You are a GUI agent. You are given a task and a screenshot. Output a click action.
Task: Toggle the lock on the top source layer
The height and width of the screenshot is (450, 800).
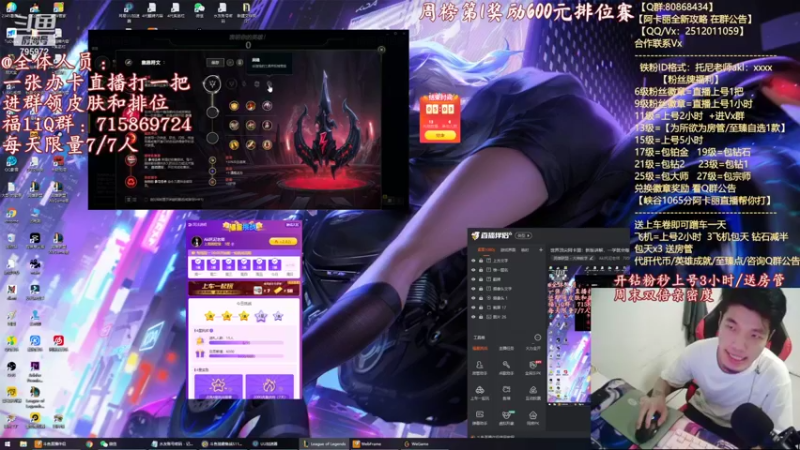pos(481,260)
